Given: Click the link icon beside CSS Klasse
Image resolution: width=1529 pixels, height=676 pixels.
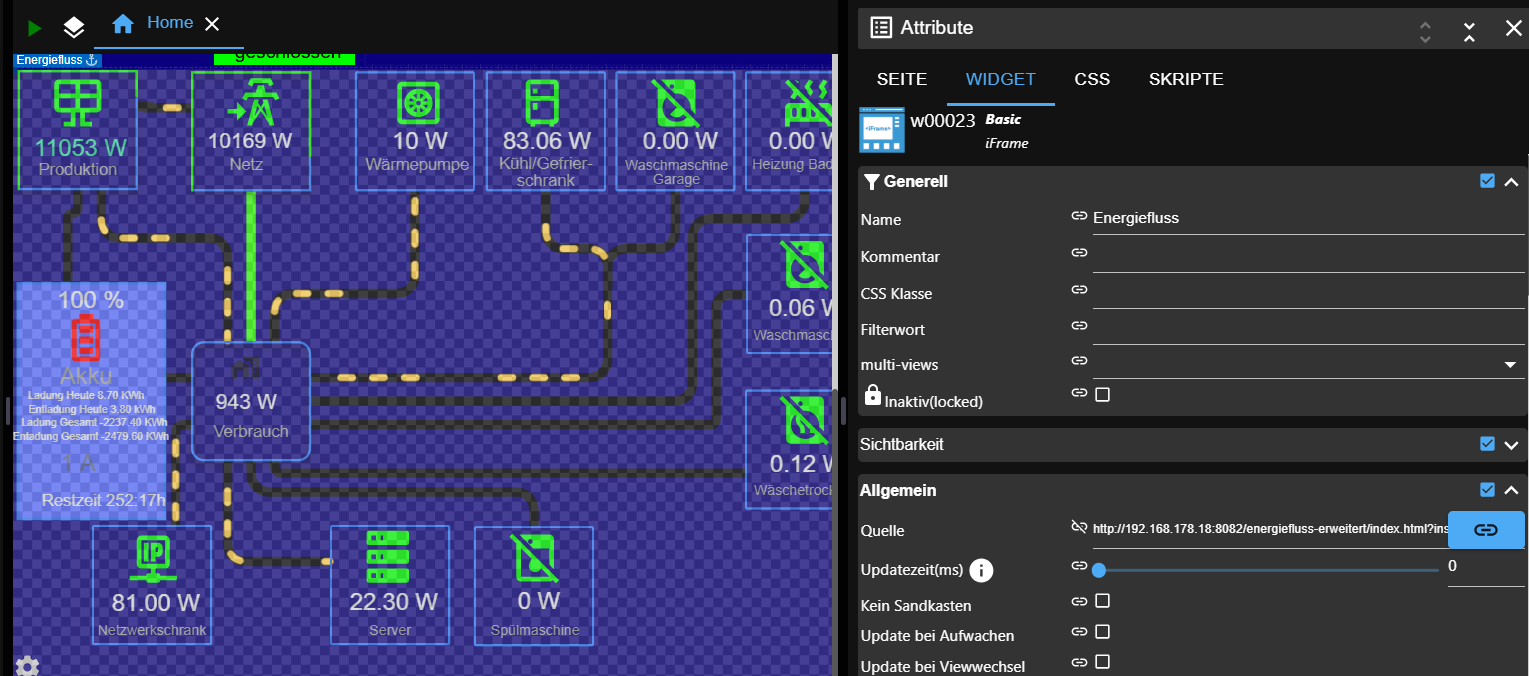Looking at the screenshot, I should (1079, 290).
